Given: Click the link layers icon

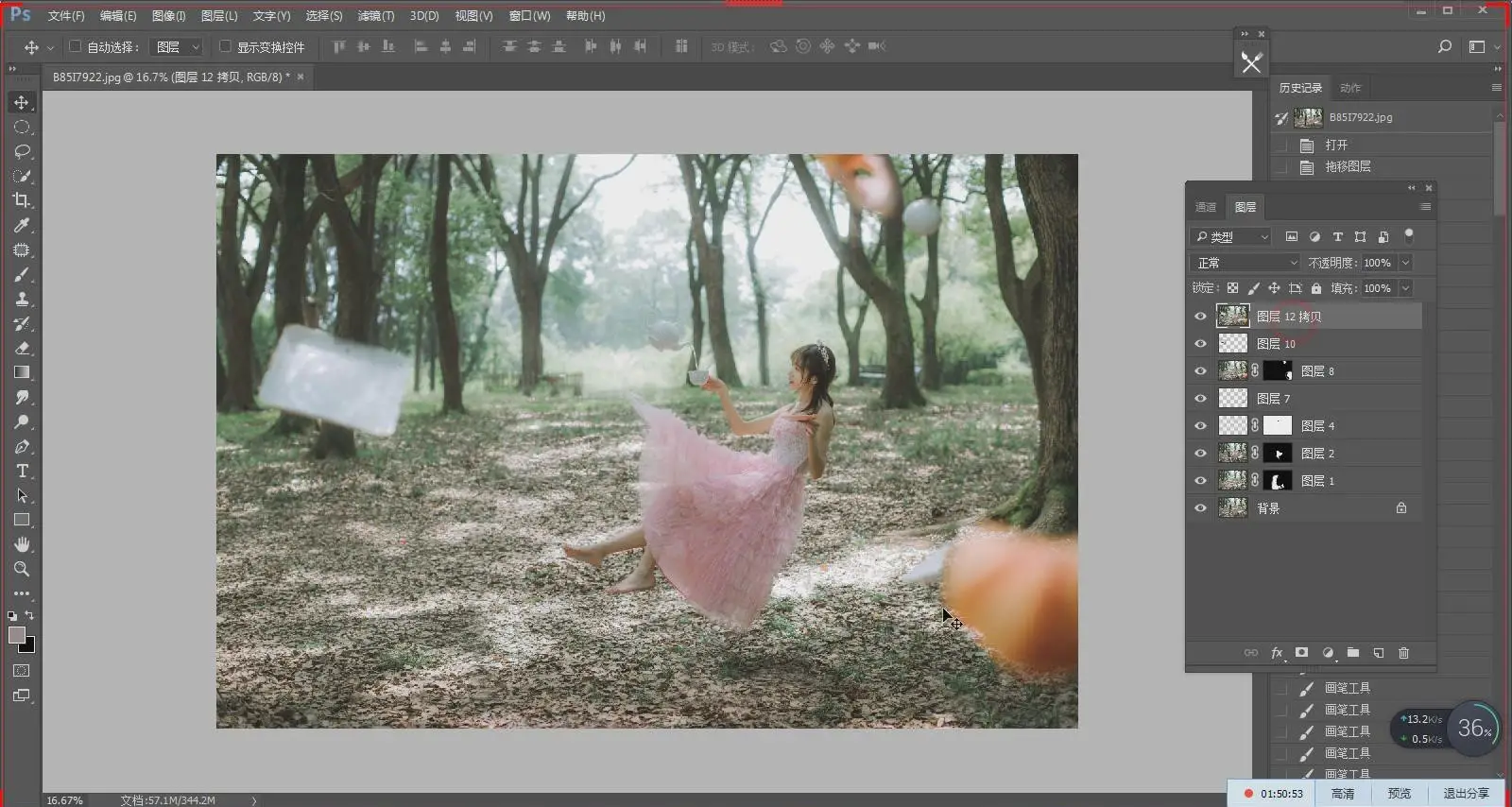Looking at the screenshot, I should (x=1251, y=653).
